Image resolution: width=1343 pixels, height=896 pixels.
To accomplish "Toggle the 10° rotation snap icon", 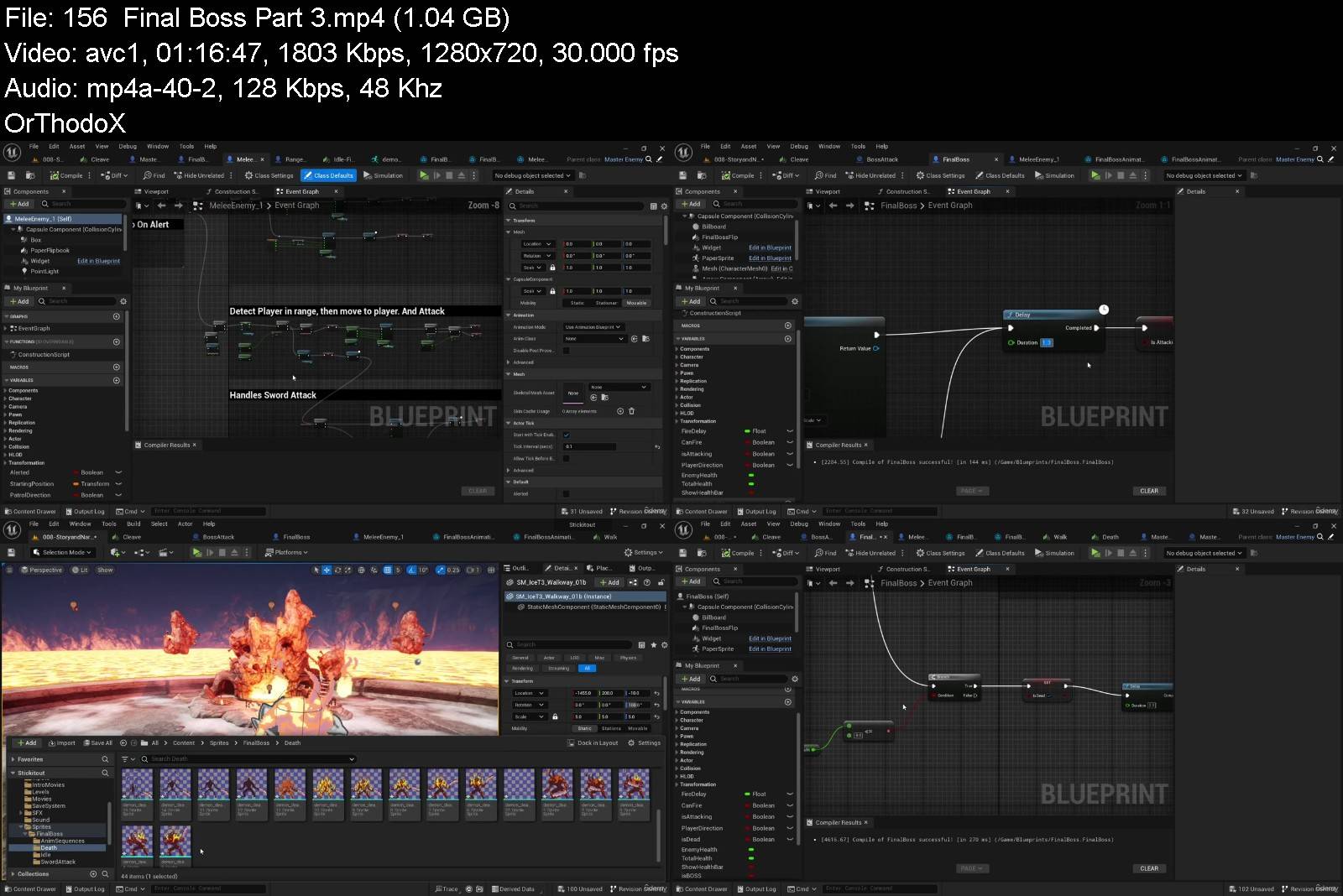I will click(x=412, y=570).
